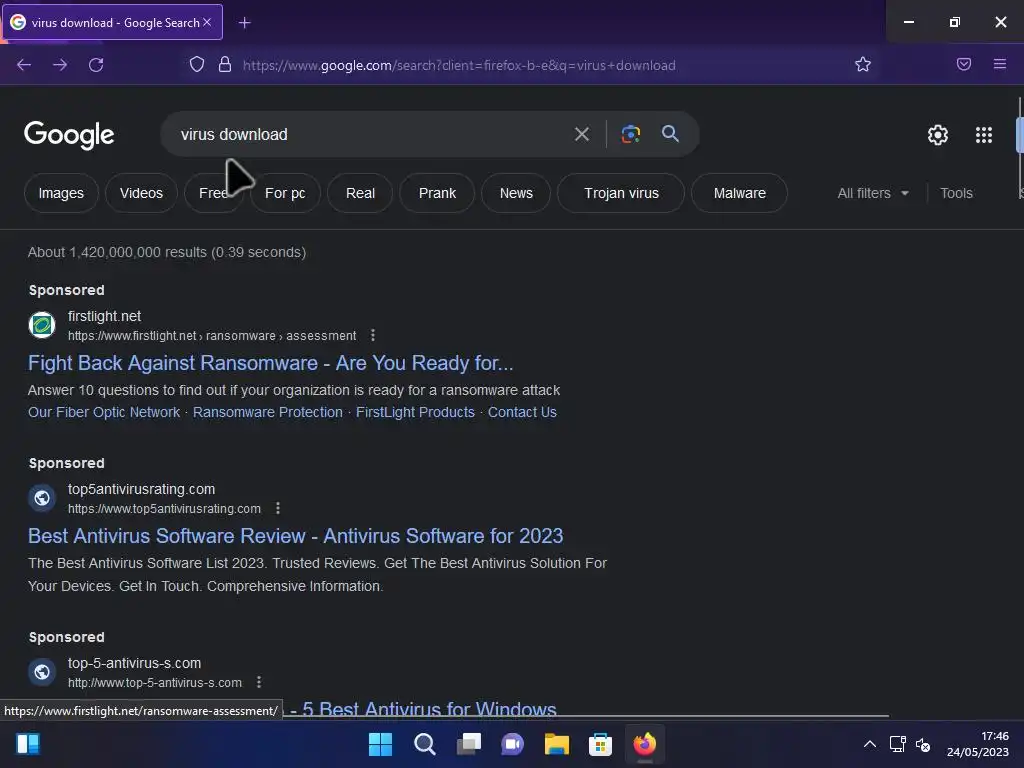This screenshot has width=1024, height=768.
Task: Open 'Best Antivirus Software Review' ad link
Action: tap(295, 536)
